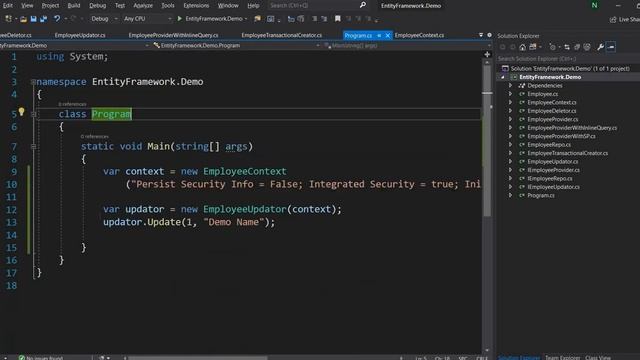Click the bookmark toolbar icon
Image resolution: width=640 pixels, height=360 pixels.
(x=338, y=19)
